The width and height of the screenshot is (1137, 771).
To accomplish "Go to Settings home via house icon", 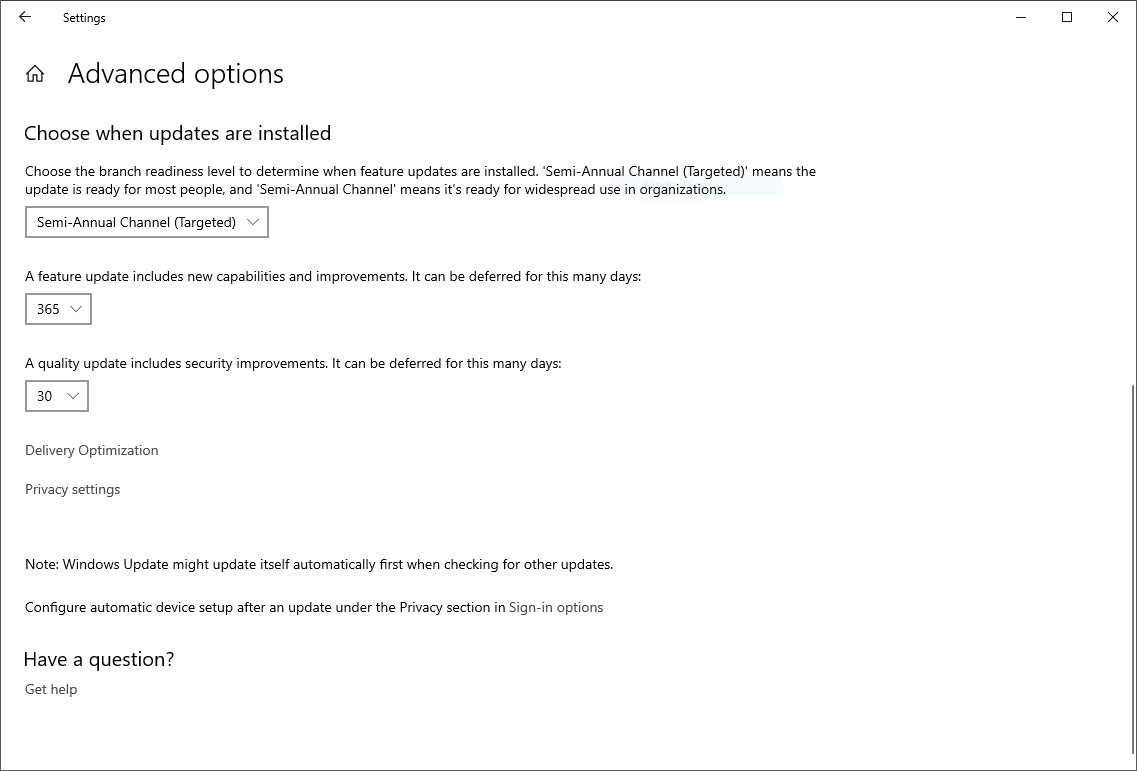I will tap(35, 74).
